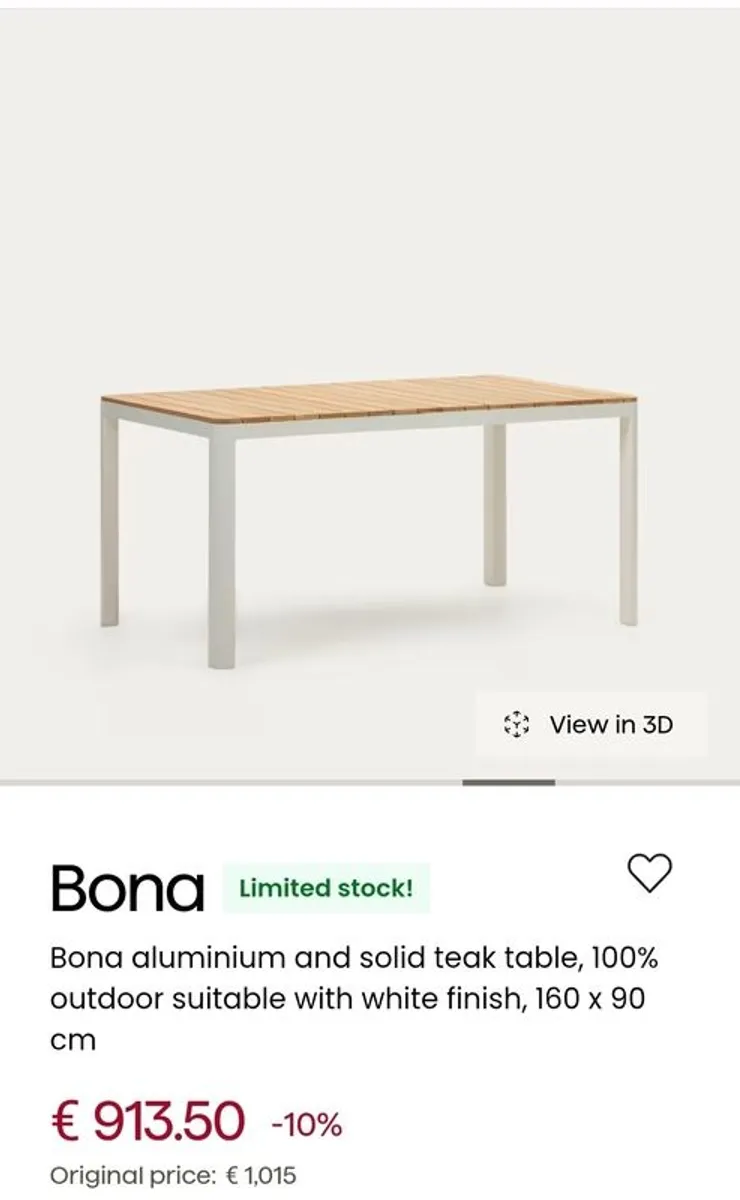The image size is (740, 1200).
Task: Click the Limited stock! badge
Action: (326, 888)
